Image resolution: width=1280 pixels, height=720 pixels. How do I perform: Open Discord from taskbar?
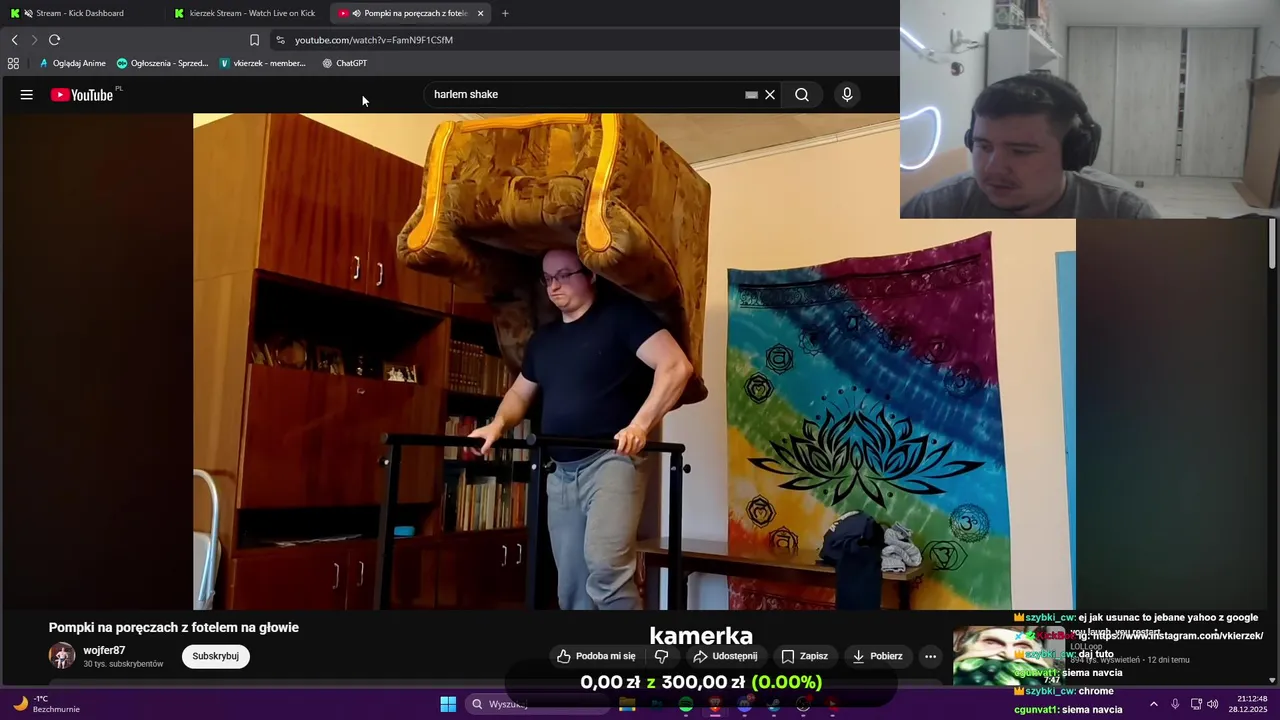pyautogui.click(x=745, y=704)
